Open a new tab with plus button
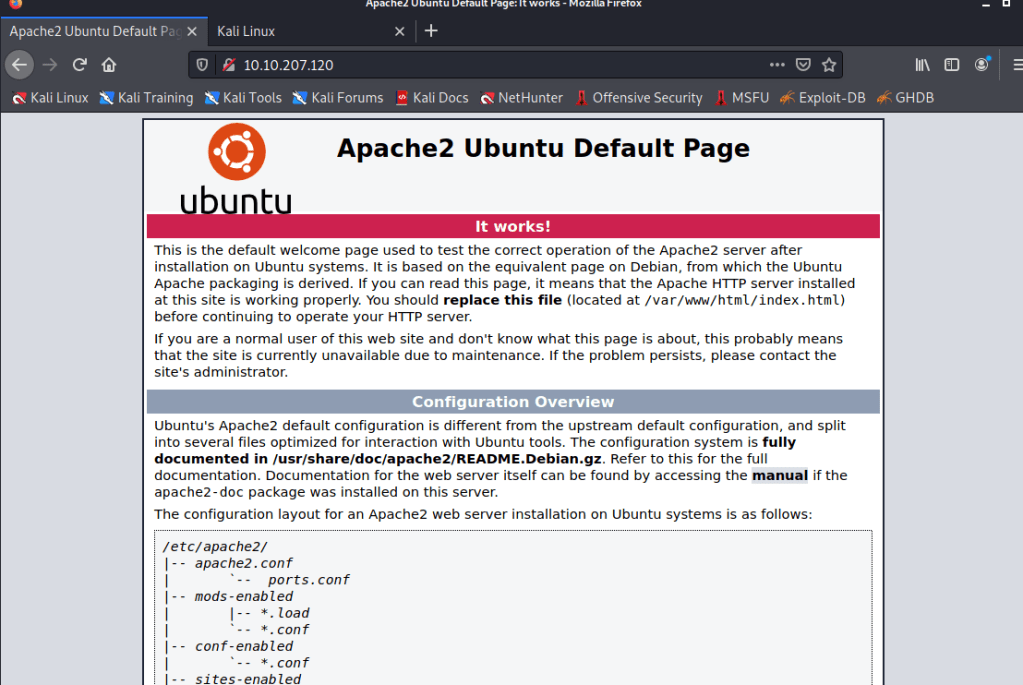Screen dimensions: 1023x685 [x=431, y=31]
